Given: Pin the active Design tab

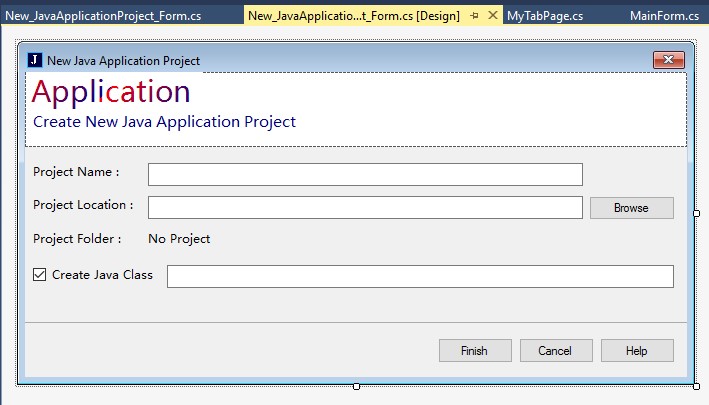Looking at the screenshot, I should [x=474, y=16].
